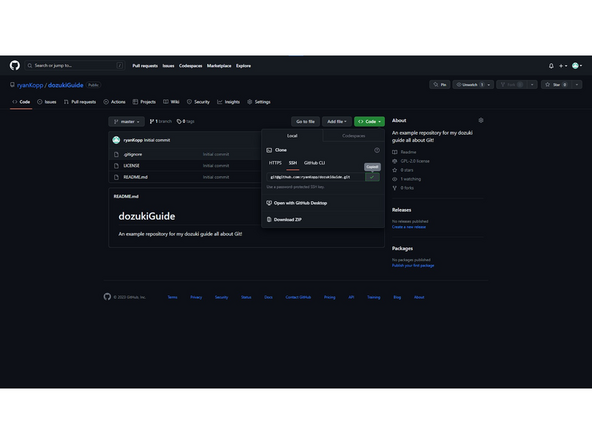
Task: Click the Go to file button
Action: [305, 122]
